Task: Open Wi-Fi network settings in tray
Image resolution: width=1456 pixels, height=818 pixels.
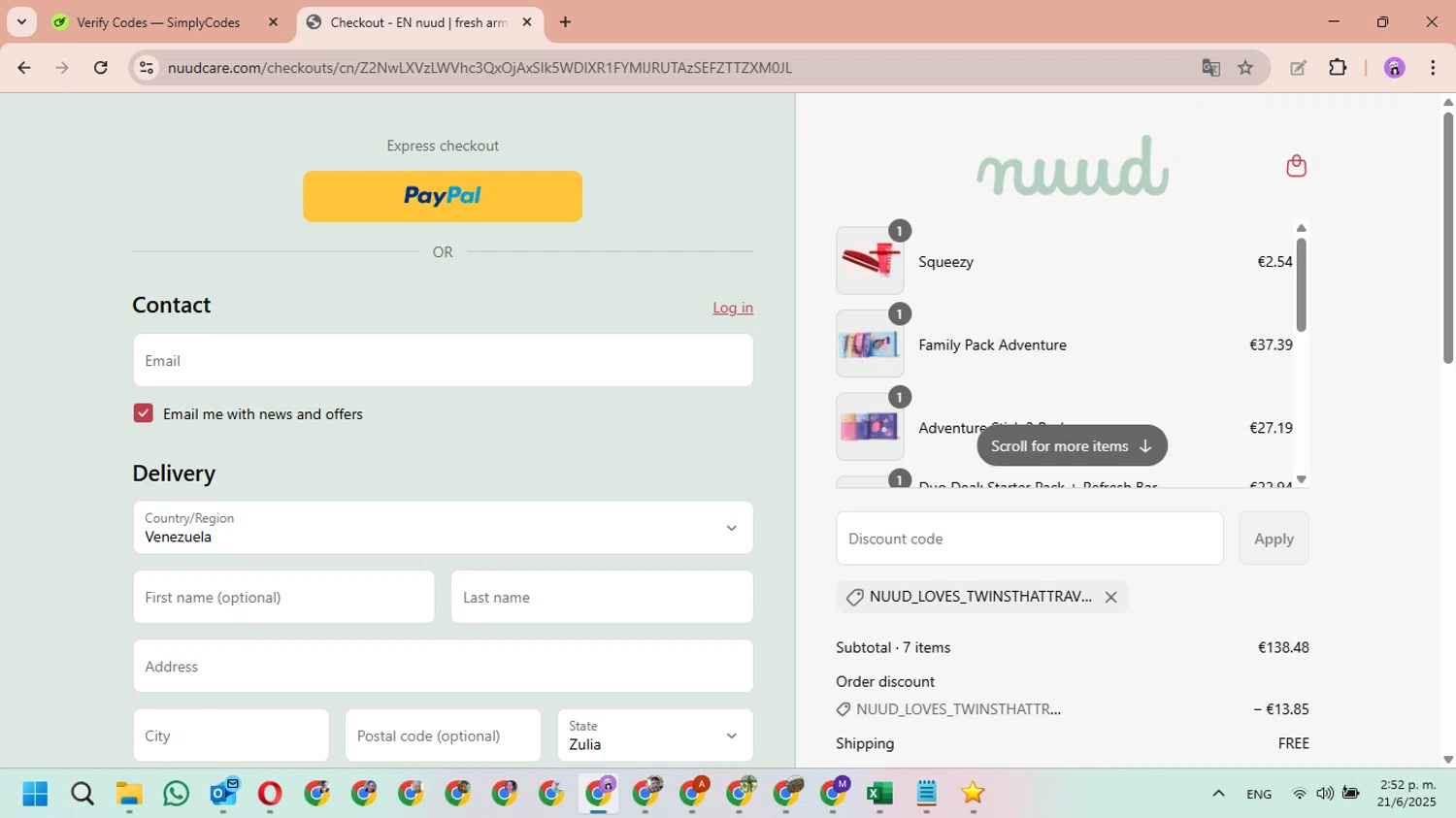Action: [x=1299, y=794]
